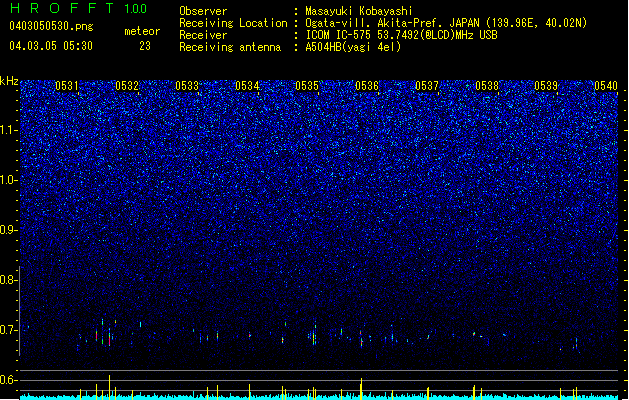629x400 pixels.
Task: Click the 0.6 kHz axis label
Action: 8,380
